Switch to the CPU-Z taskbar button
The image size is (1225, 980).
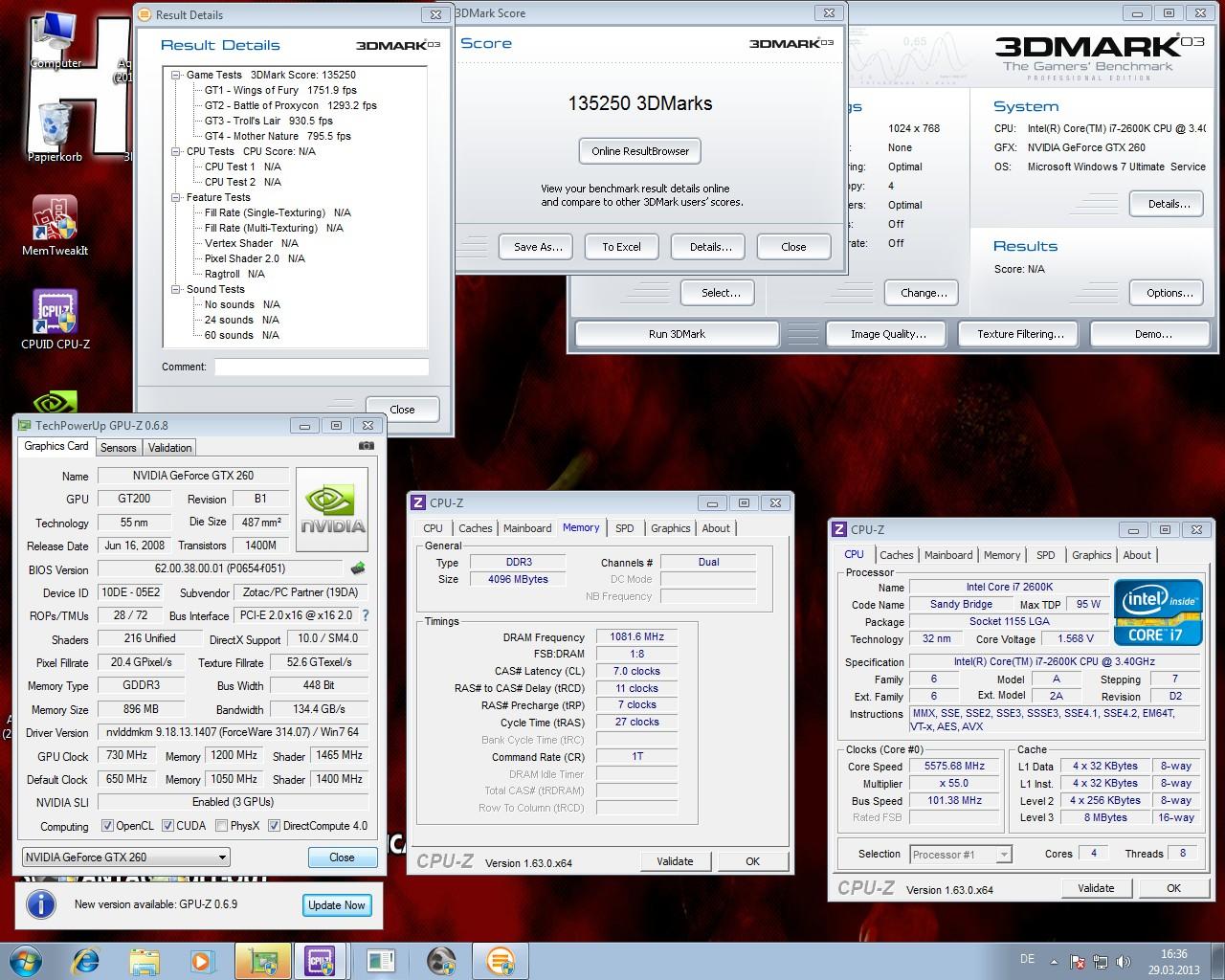321,961
